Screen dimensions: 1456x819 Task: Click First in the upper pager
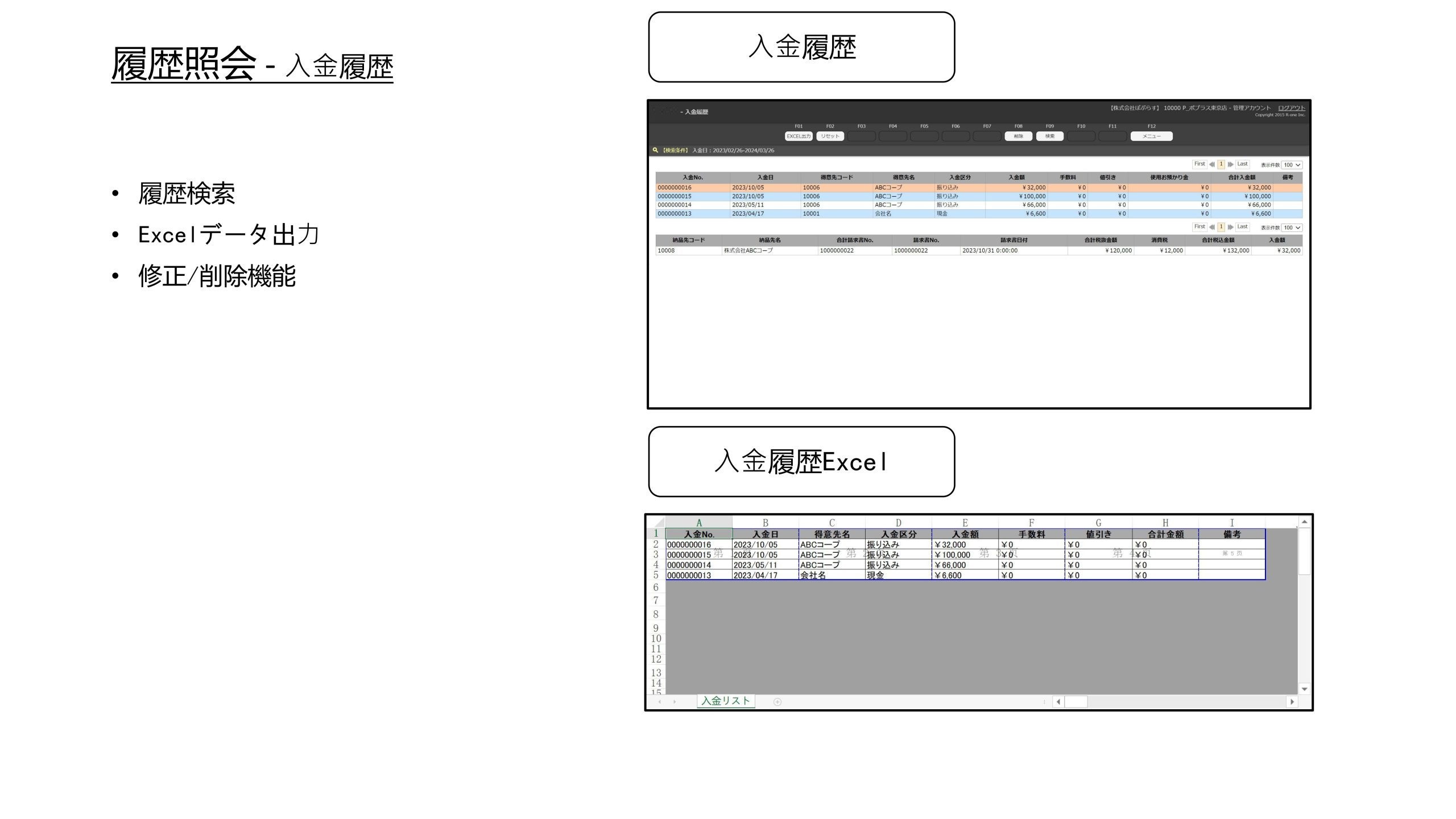click(1199, 164)
